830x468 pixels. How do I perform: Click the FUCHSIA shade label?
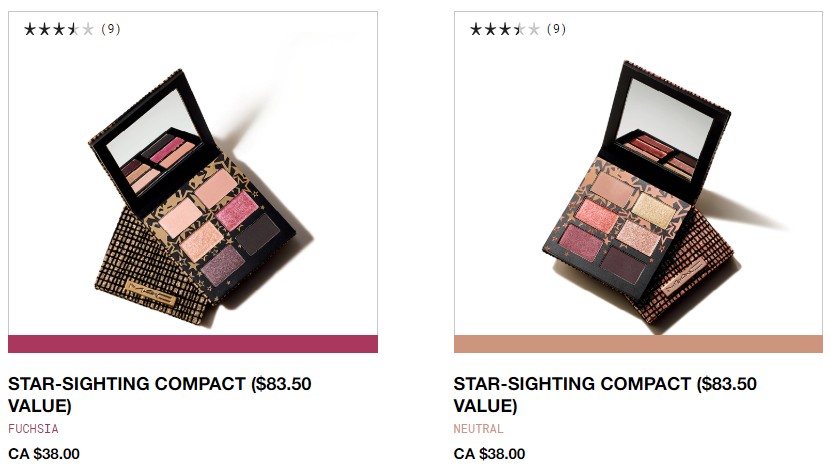click(x=33, y=429)
